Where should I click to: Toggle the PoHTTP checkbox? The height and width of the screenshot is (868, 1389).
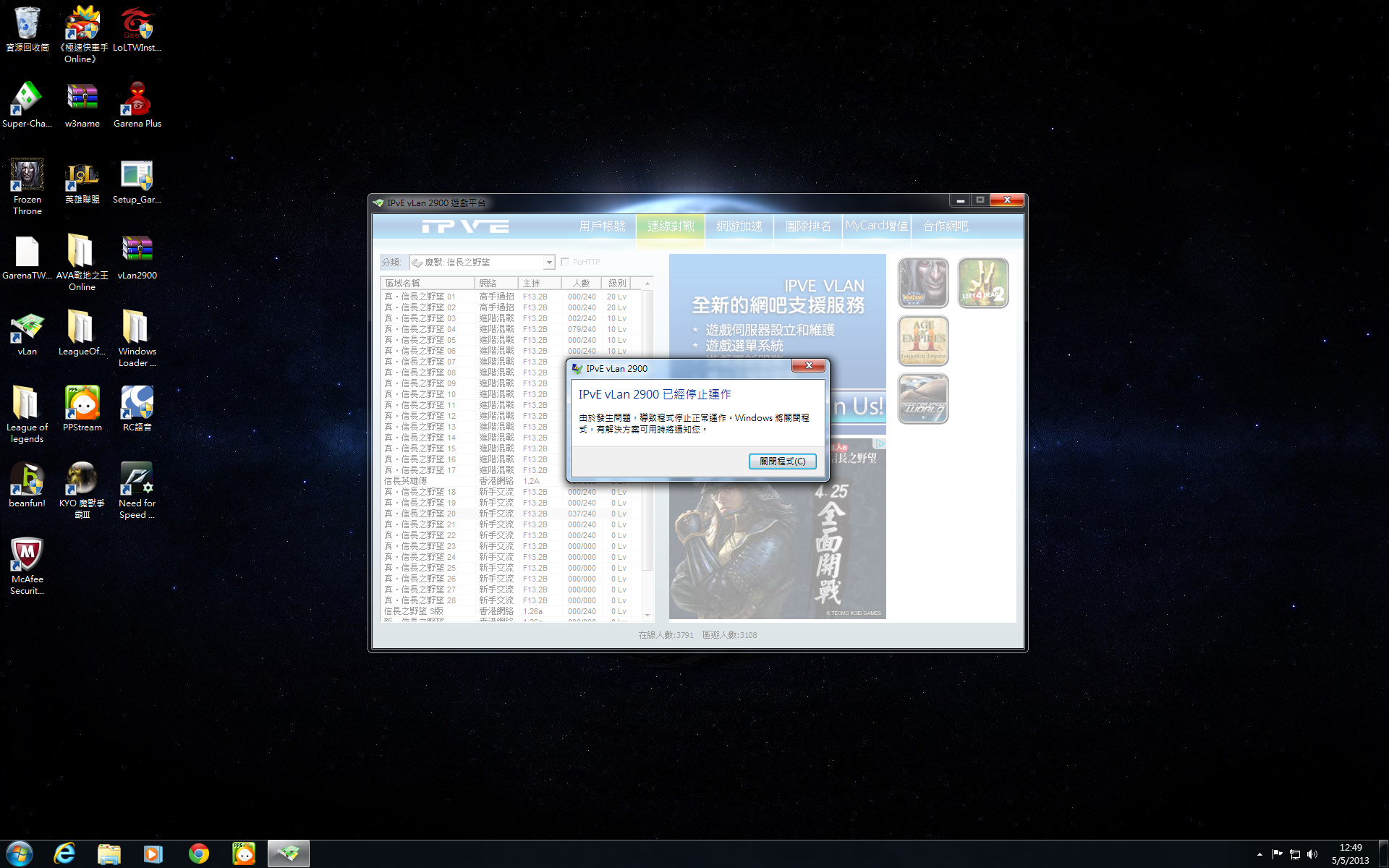click(565, 262)
